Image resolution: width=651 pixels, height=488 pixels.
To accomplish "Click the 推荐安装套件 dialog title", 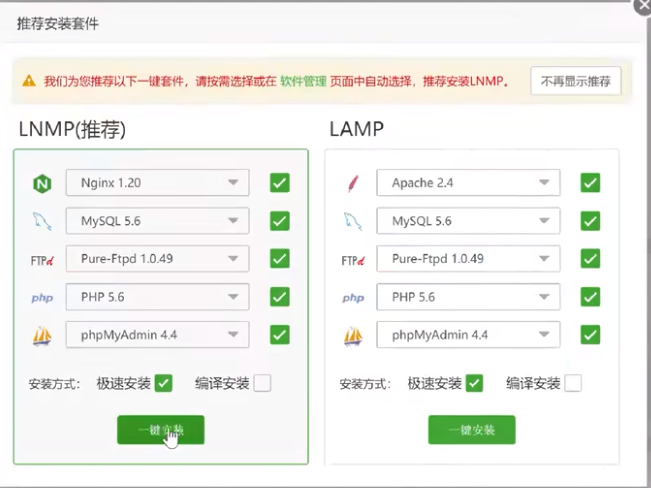I will pos(58,24).
